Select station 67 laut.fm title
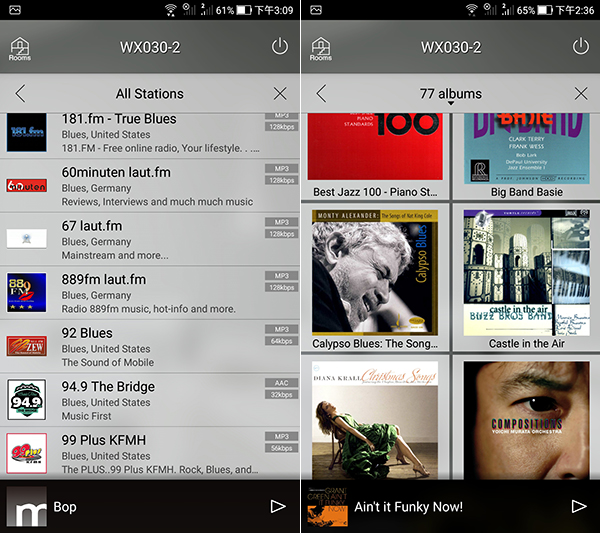The image size is (600, 533). coord(92,226)
